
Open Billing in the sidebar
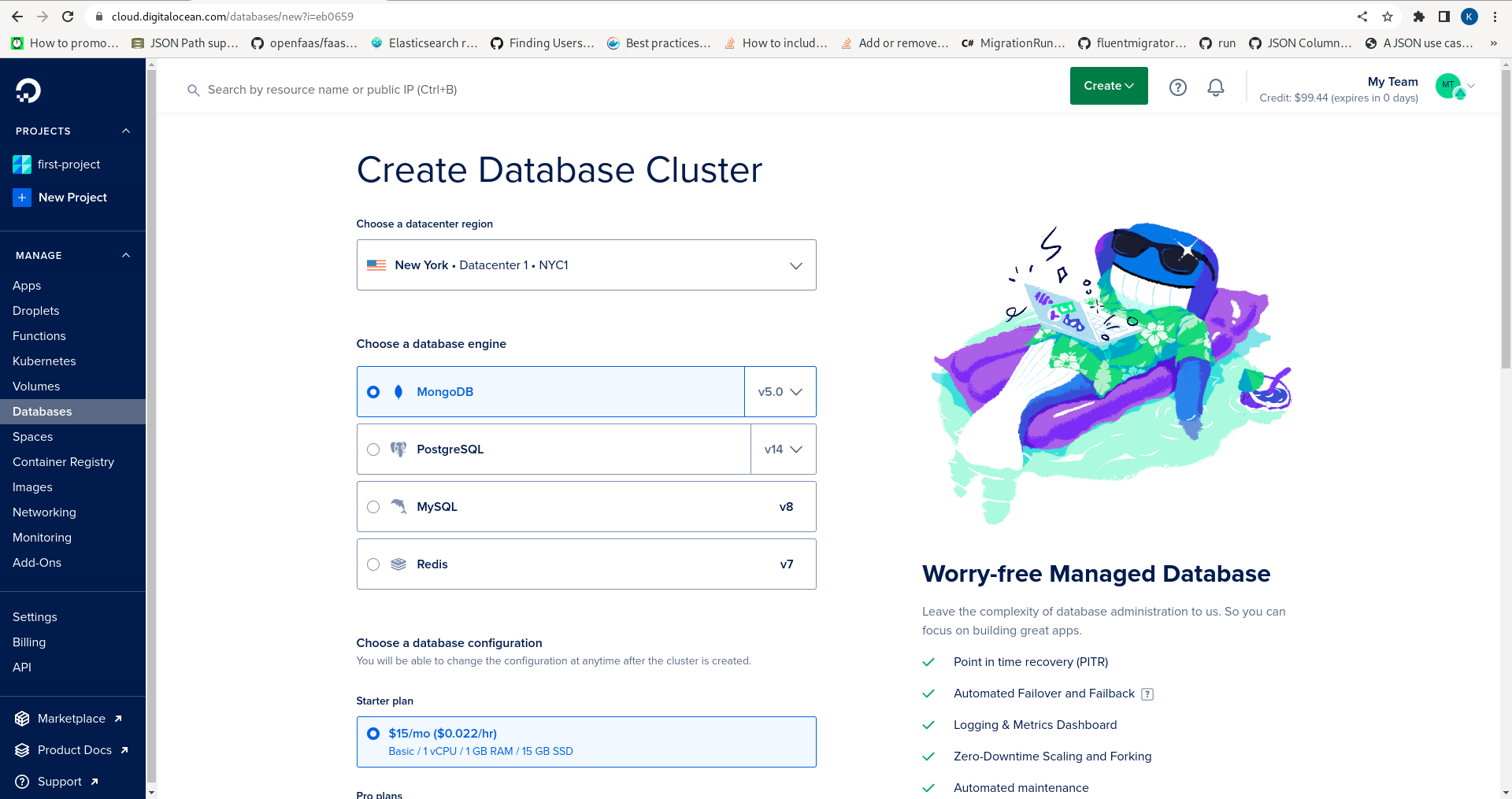pos(29,642)
